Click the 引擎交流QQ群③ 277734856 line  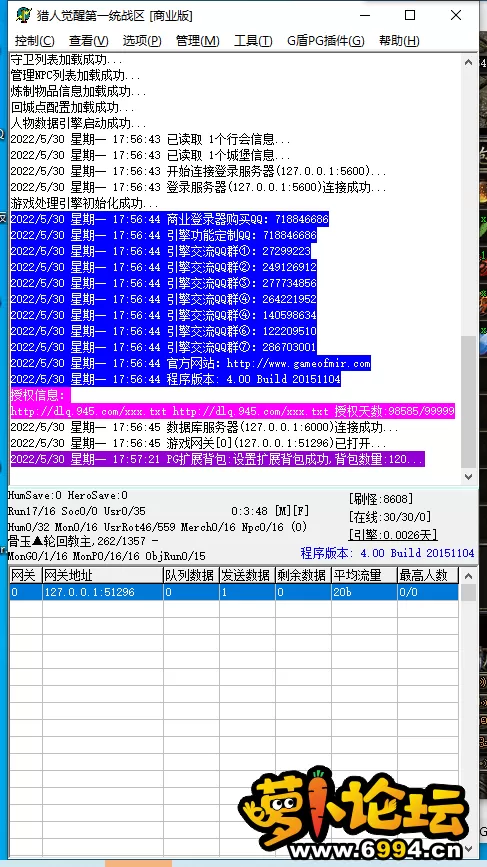163,284
